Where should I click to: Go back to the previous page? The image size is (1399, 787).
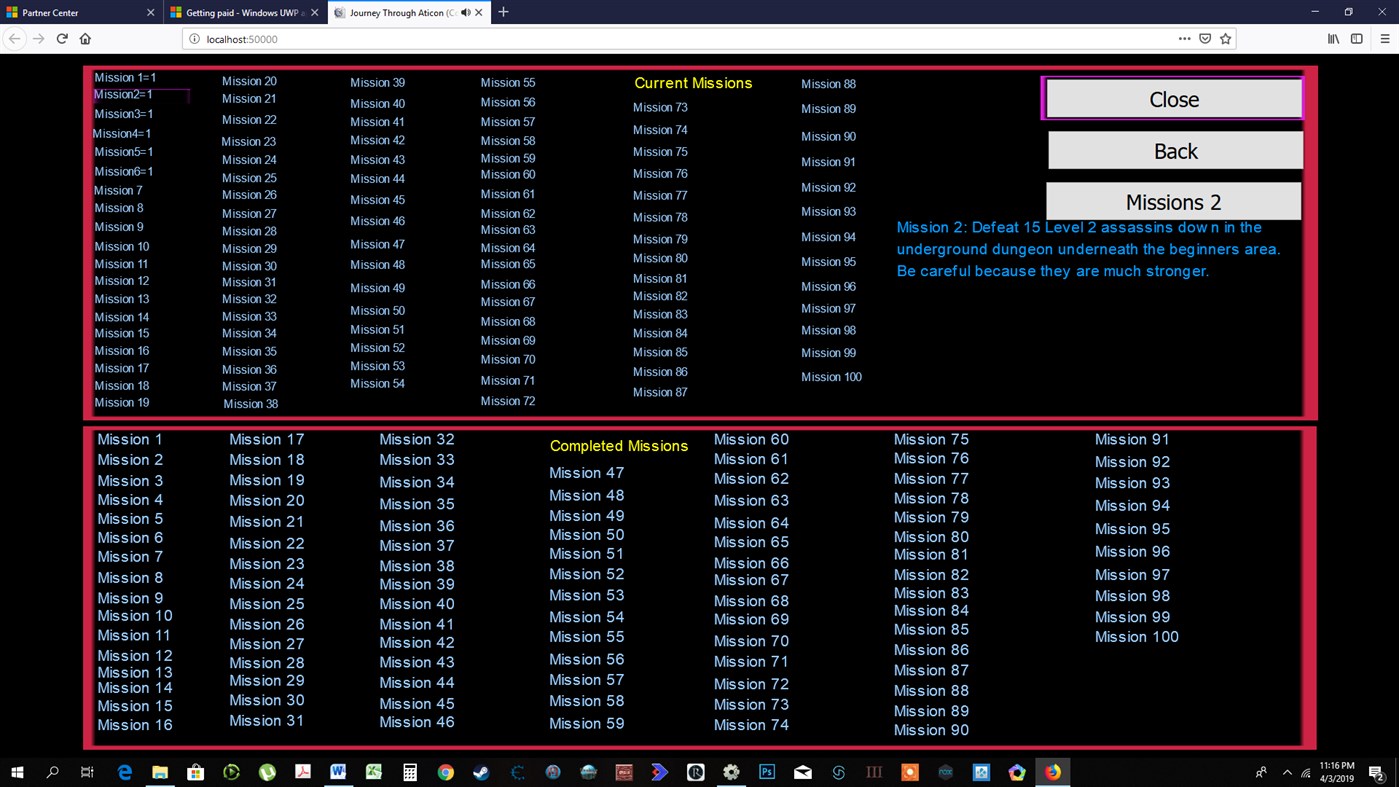tap(15, 39)
